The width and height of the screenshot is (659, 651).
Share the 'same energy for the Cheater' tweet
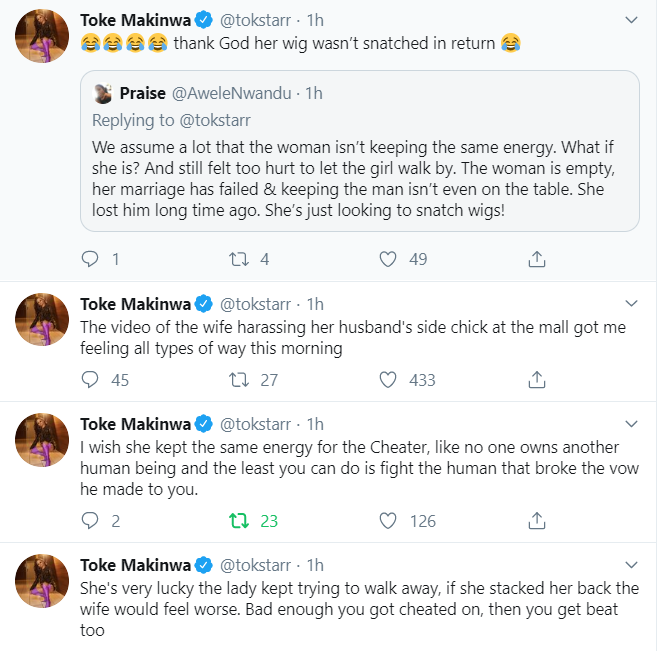tap(536, 520)
